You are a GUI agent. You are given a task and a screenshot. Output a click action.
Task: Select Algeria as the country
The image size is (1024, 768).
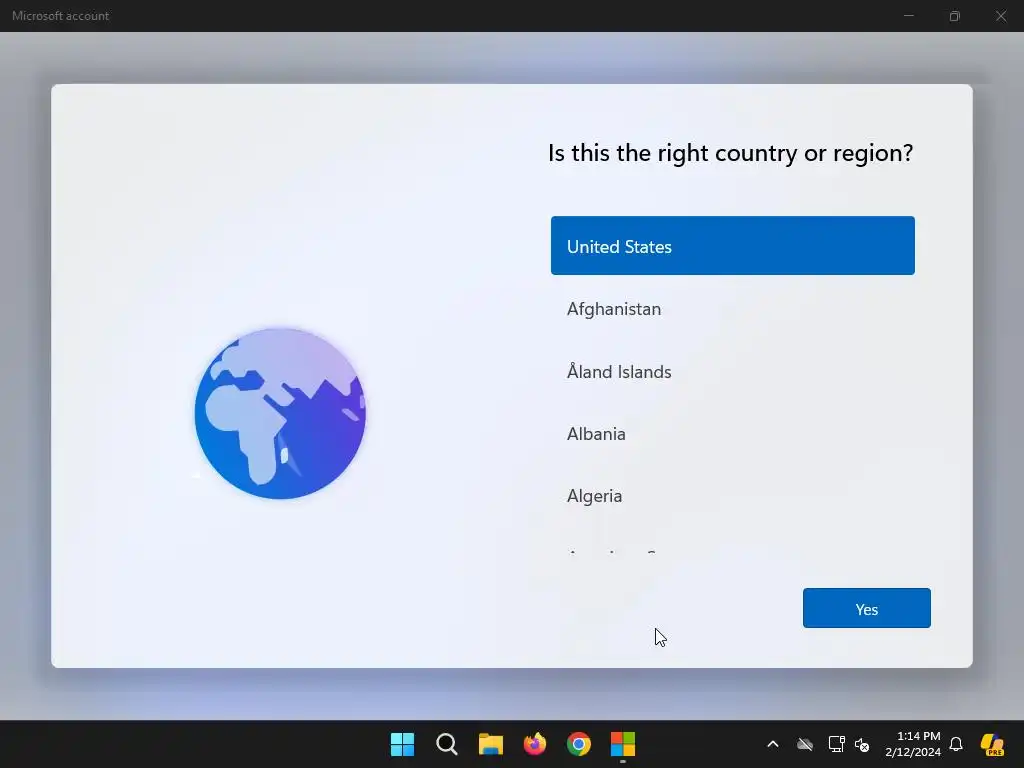coord(732,496)
